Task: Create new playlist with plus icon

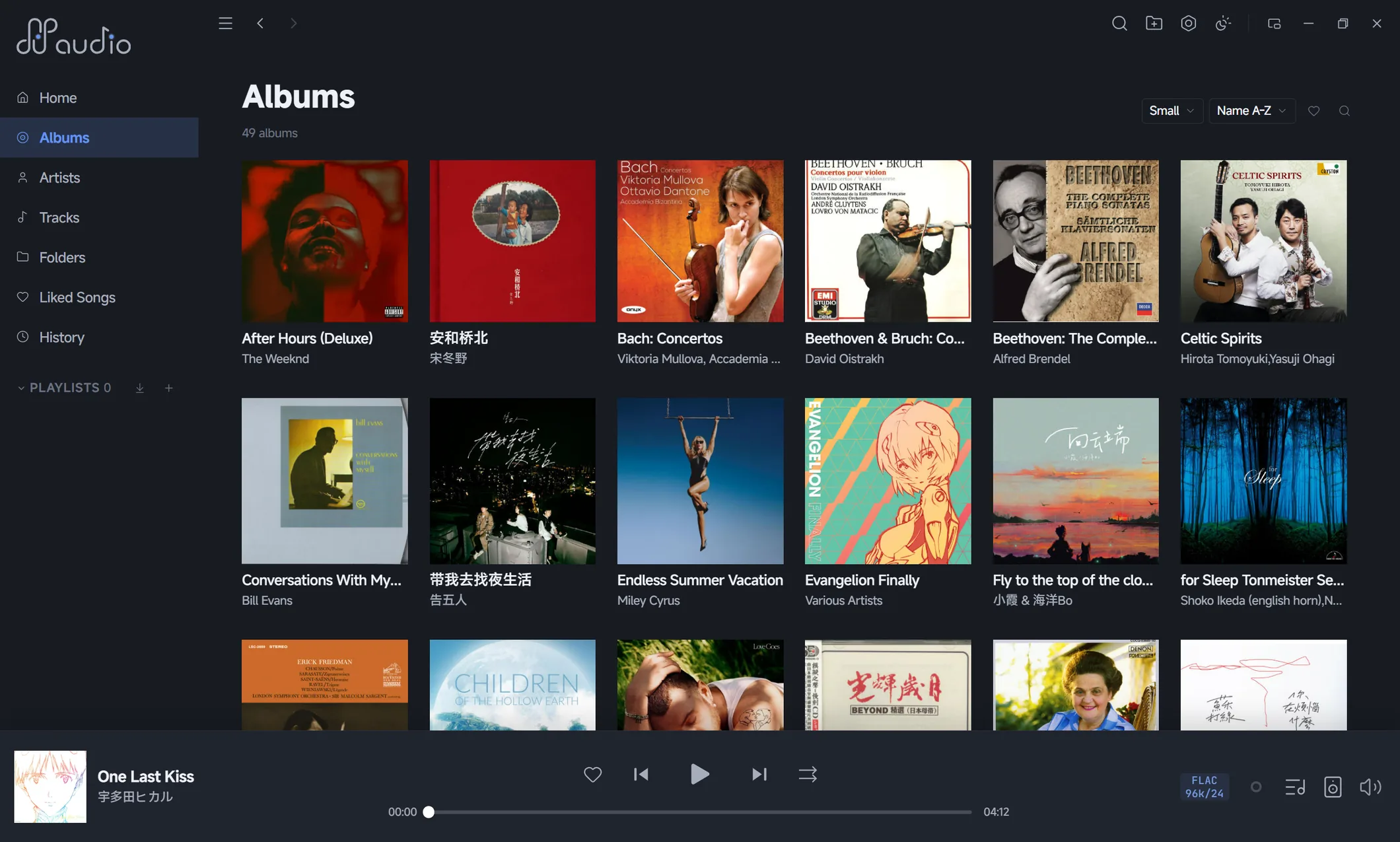Action: (168, 388)
